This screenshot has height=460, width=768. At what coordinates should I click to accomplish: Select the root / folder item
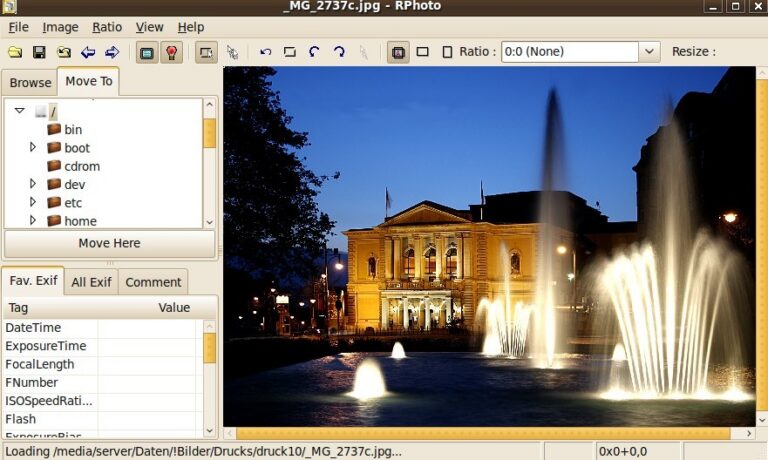(x=53, y=112)
